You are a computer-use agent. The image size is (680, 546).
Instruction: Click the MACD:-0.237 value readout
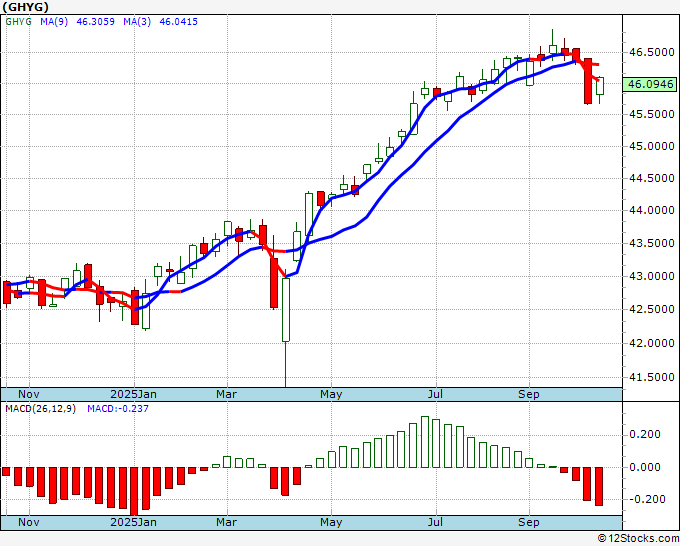click(118, 409)
